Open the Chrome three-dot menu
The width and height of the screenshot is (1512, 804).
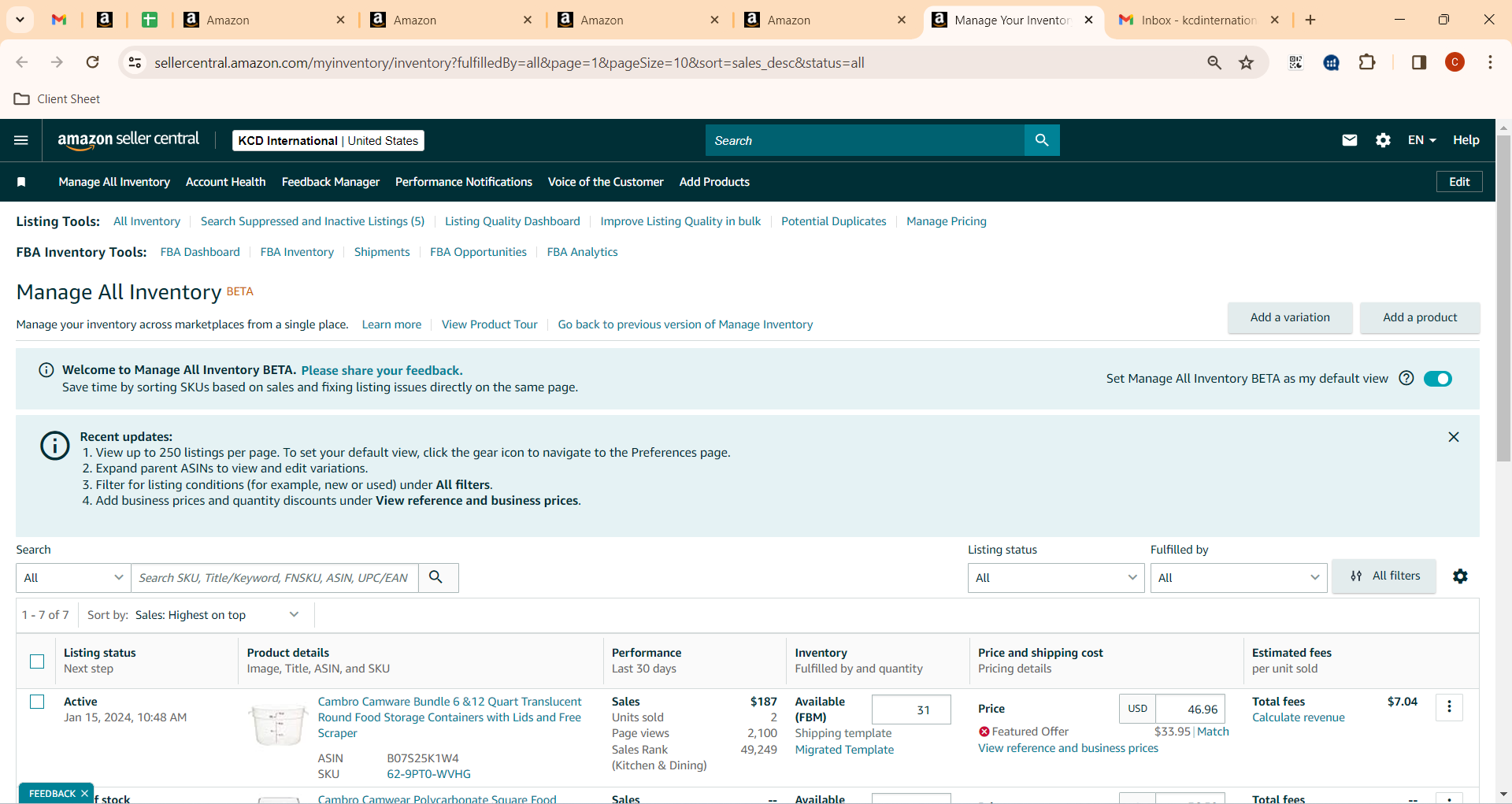point(1490,62)
